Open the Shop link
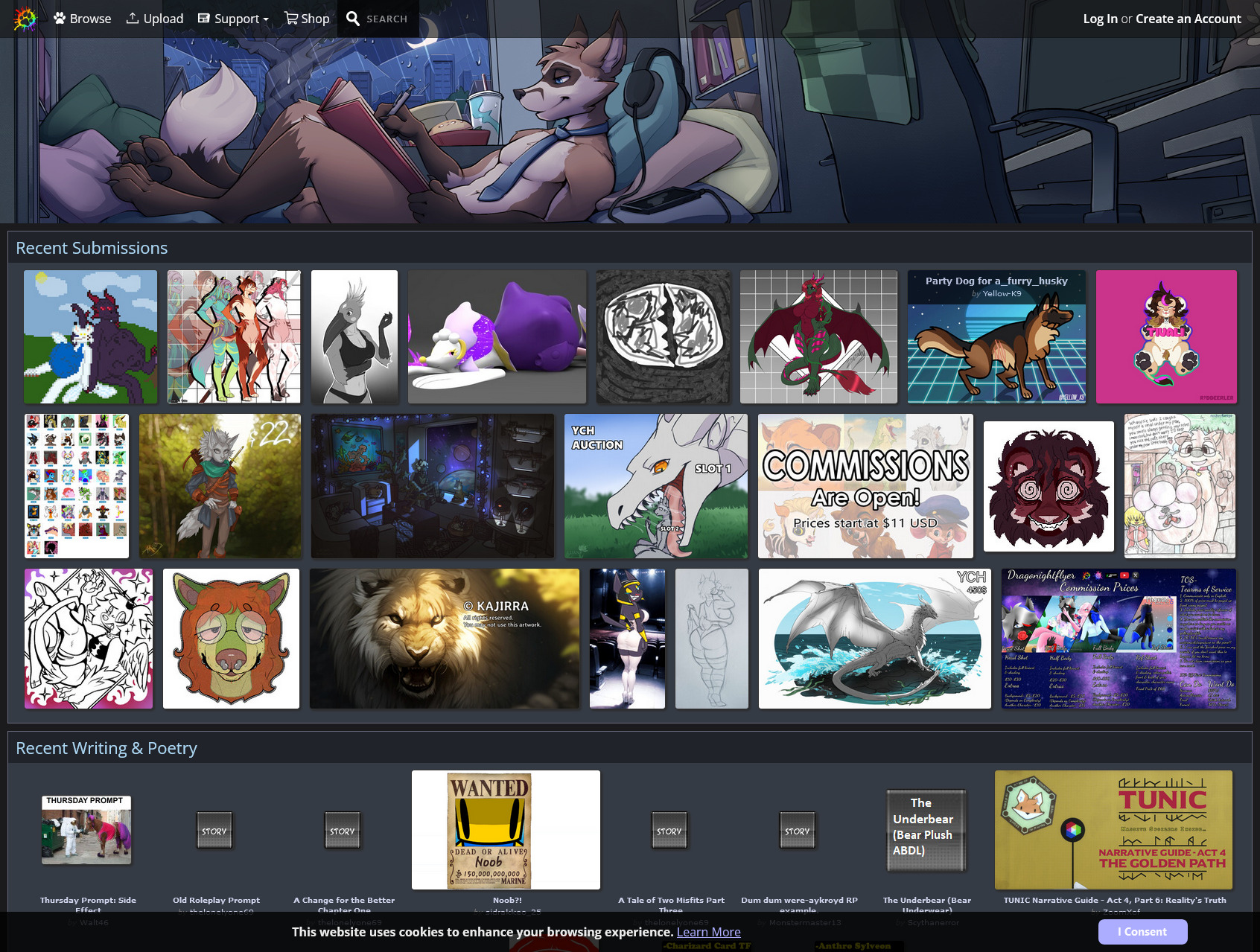The height and width of the screenshot is (952, 1260). point(307,19)
